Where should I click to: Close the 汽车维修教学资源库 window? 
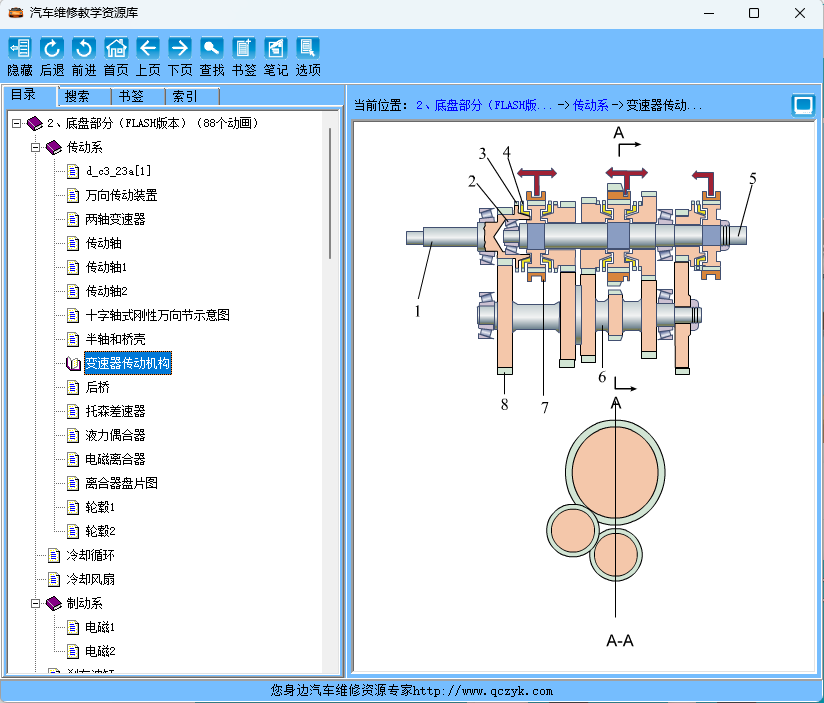coord(799,13)
